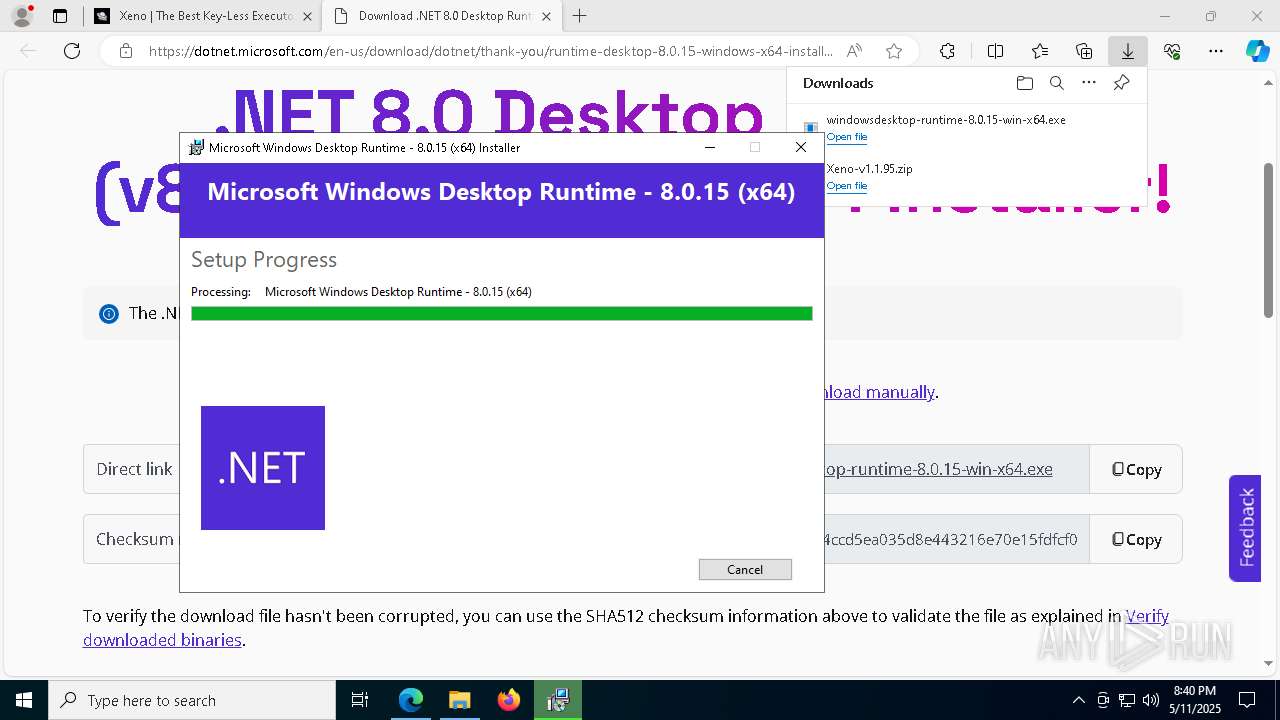1280x720 pixels.
Task: Open Edge Settings and more menu
Action: 1216,51
